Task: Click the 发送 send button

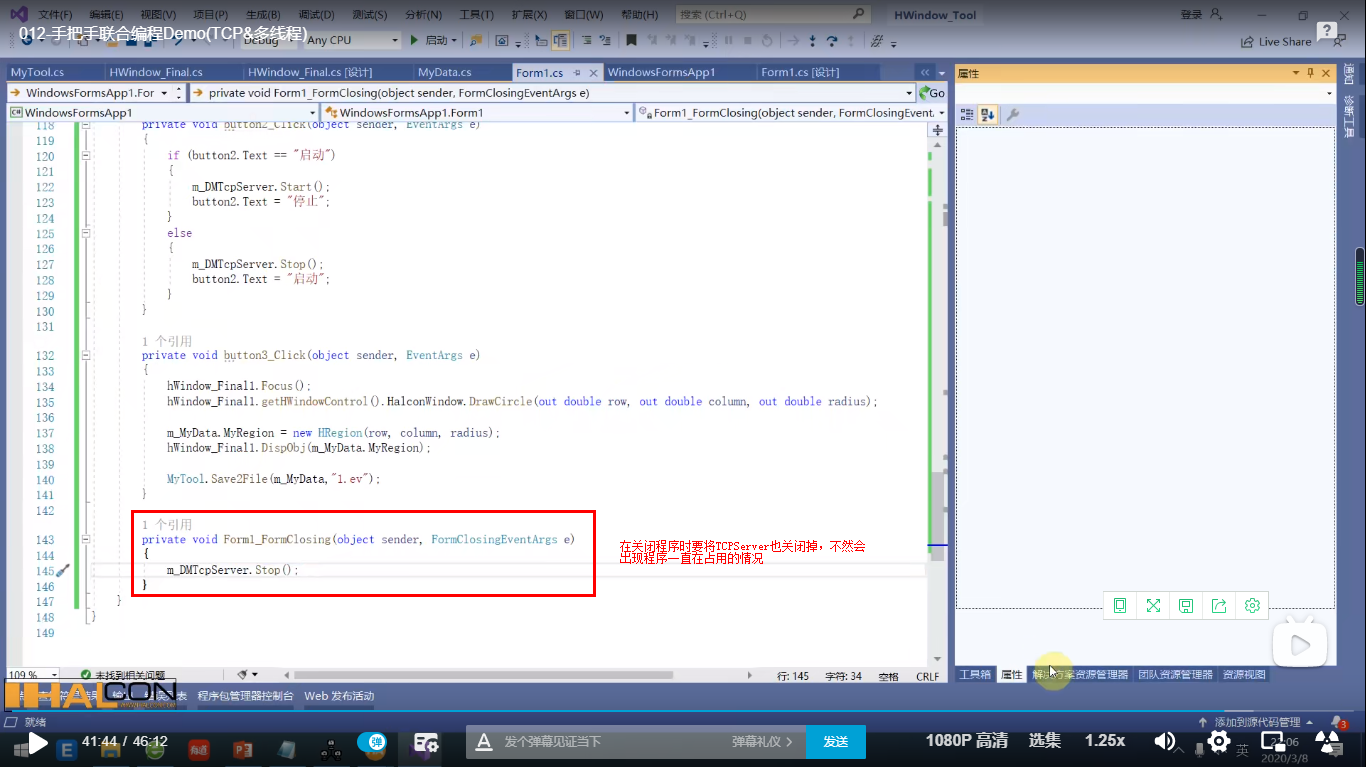Action: pos(836,742)
